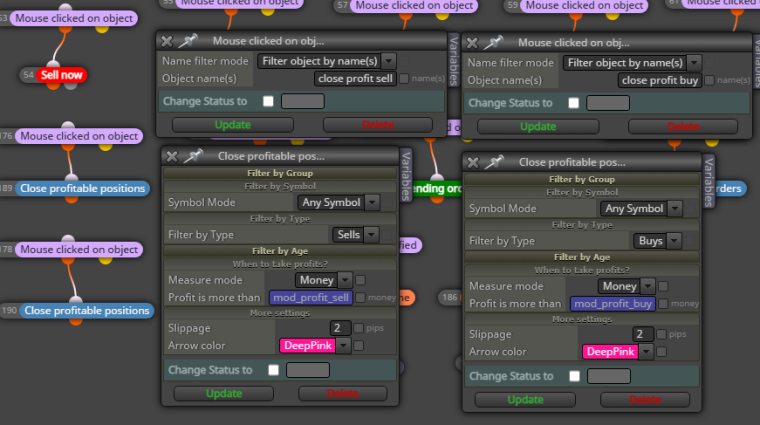Select 'Close profitable positions' block 189
The width and height of the screenshot is (760, 425).
tap(82, 189)
